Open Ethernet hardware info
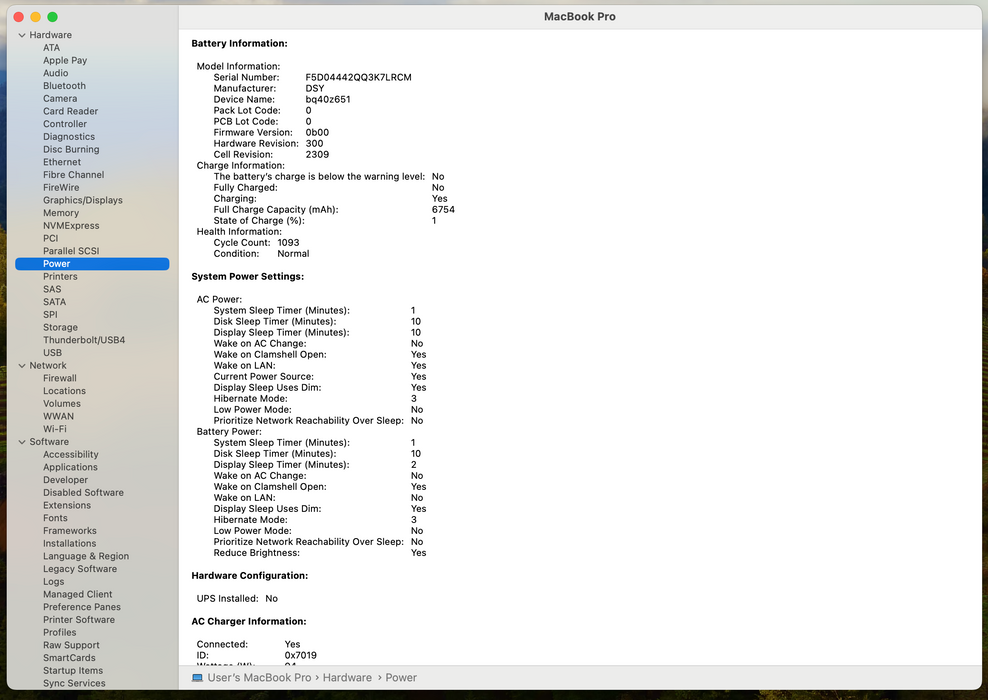The height and width of the screenshot is (700, 988). 62,162
